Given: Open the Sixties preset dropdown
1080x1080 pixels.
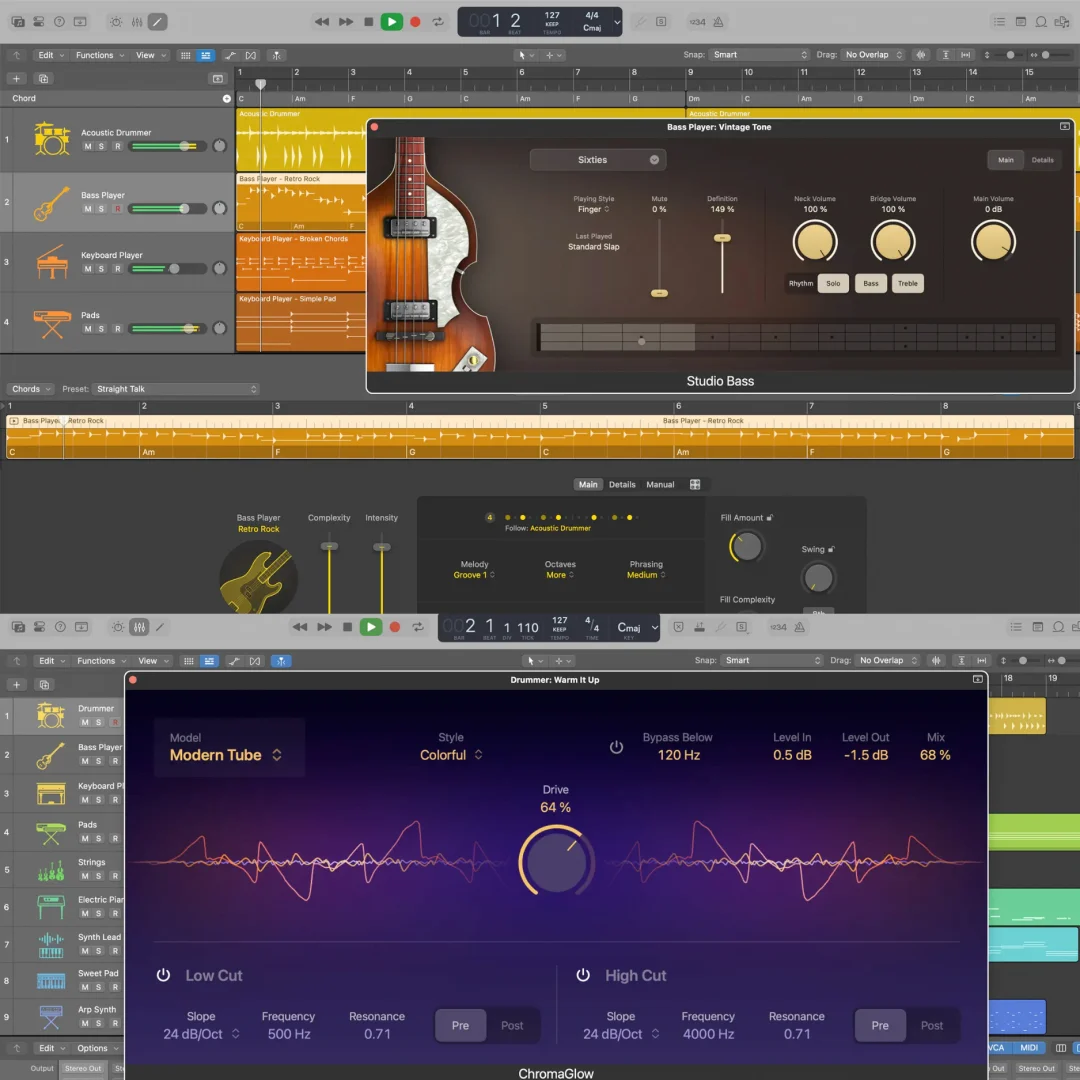Looking at the screenshot, I should pos(598,160).
